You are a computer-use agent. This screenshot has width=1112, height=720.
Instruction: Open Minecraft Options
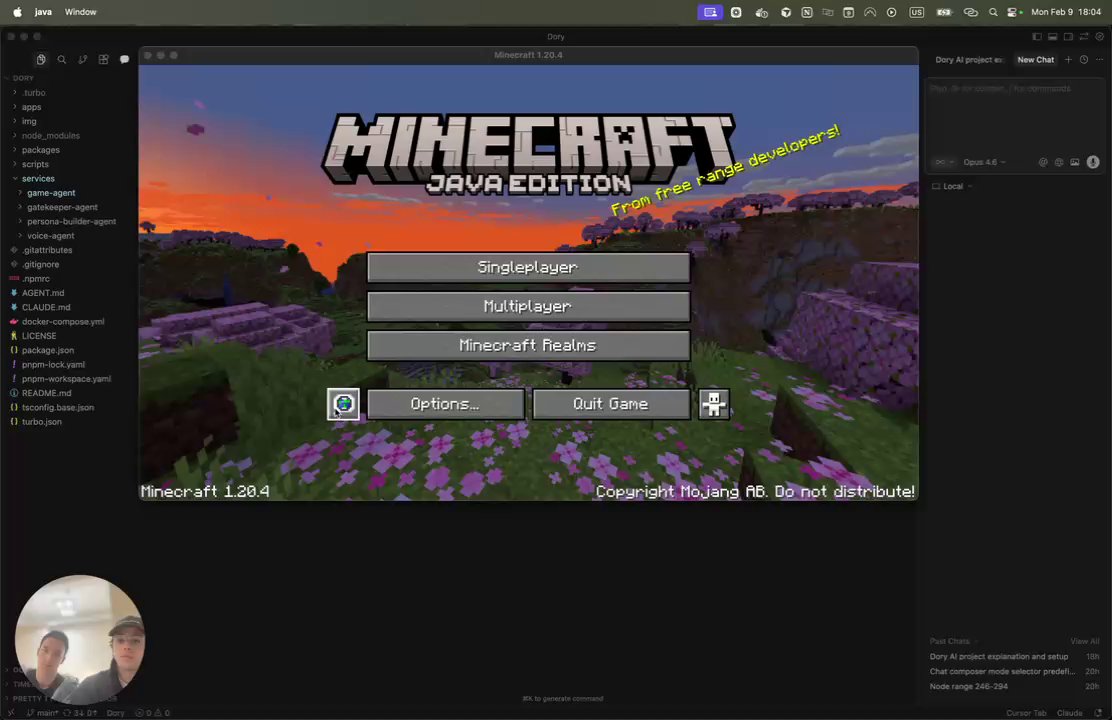tap(445, 404)
